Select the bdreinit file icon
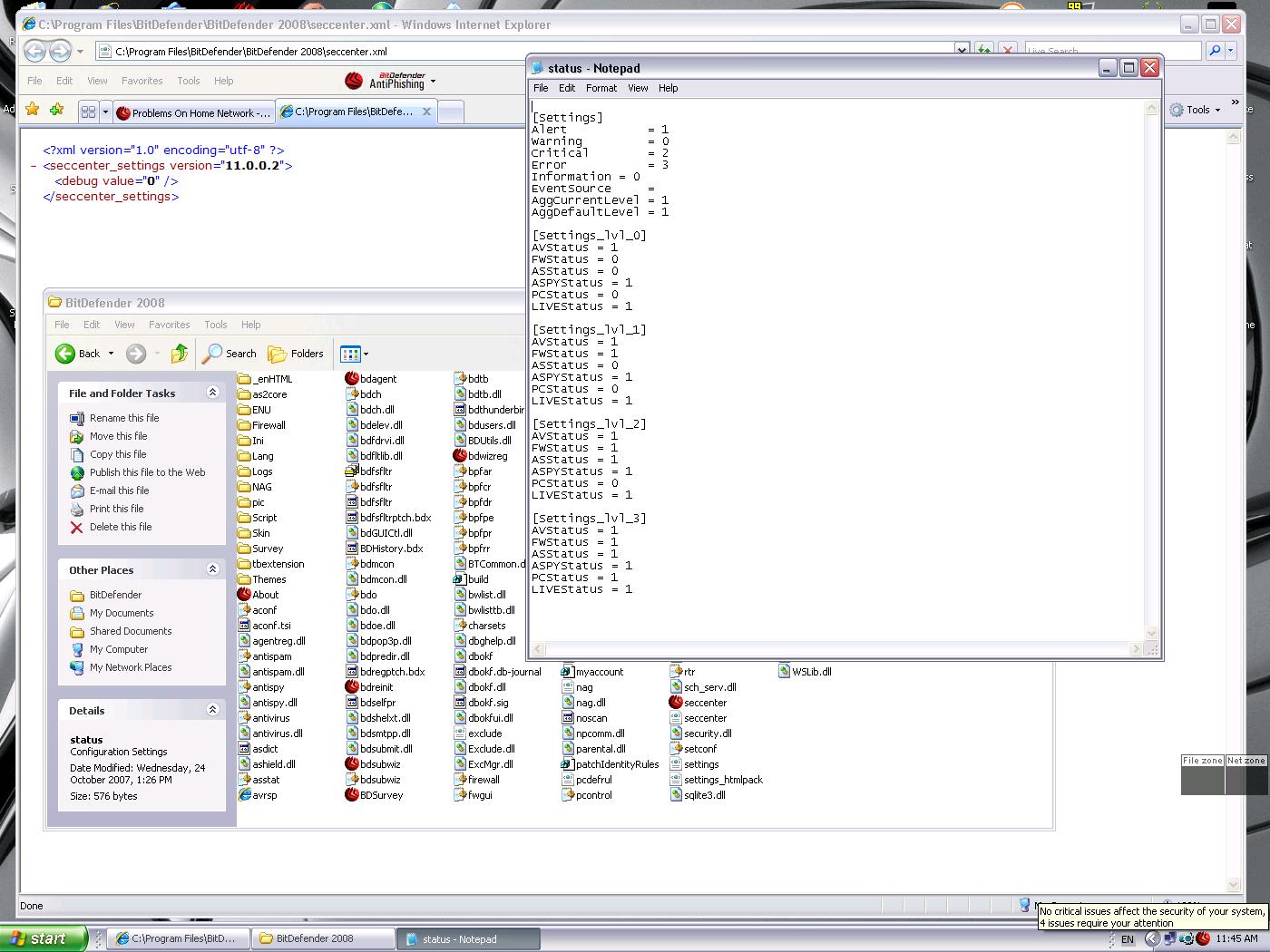This screenshot has height=952, width=1270. pos(352,687)
